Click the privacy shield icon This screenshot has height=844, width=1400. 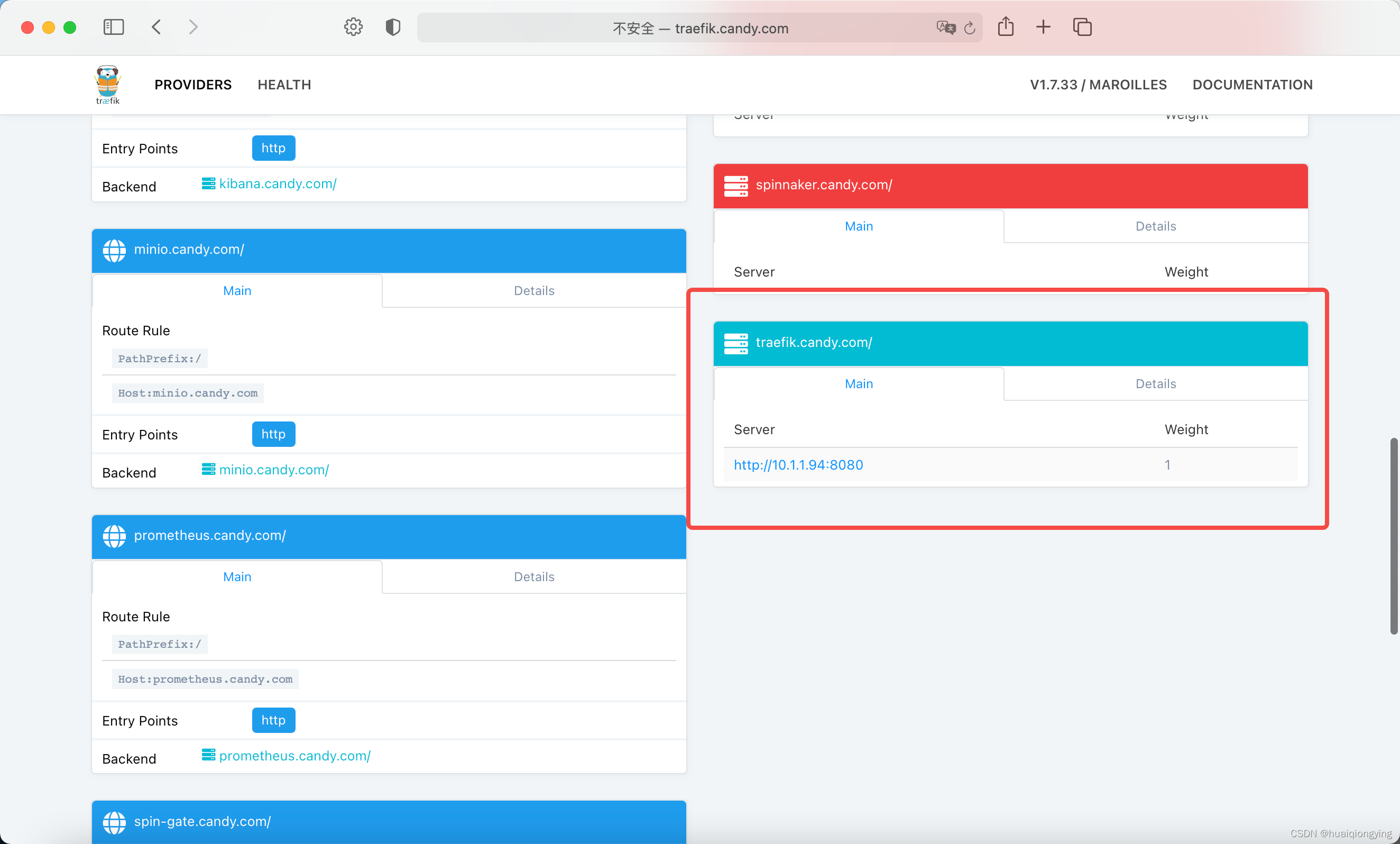click(393, 27)
